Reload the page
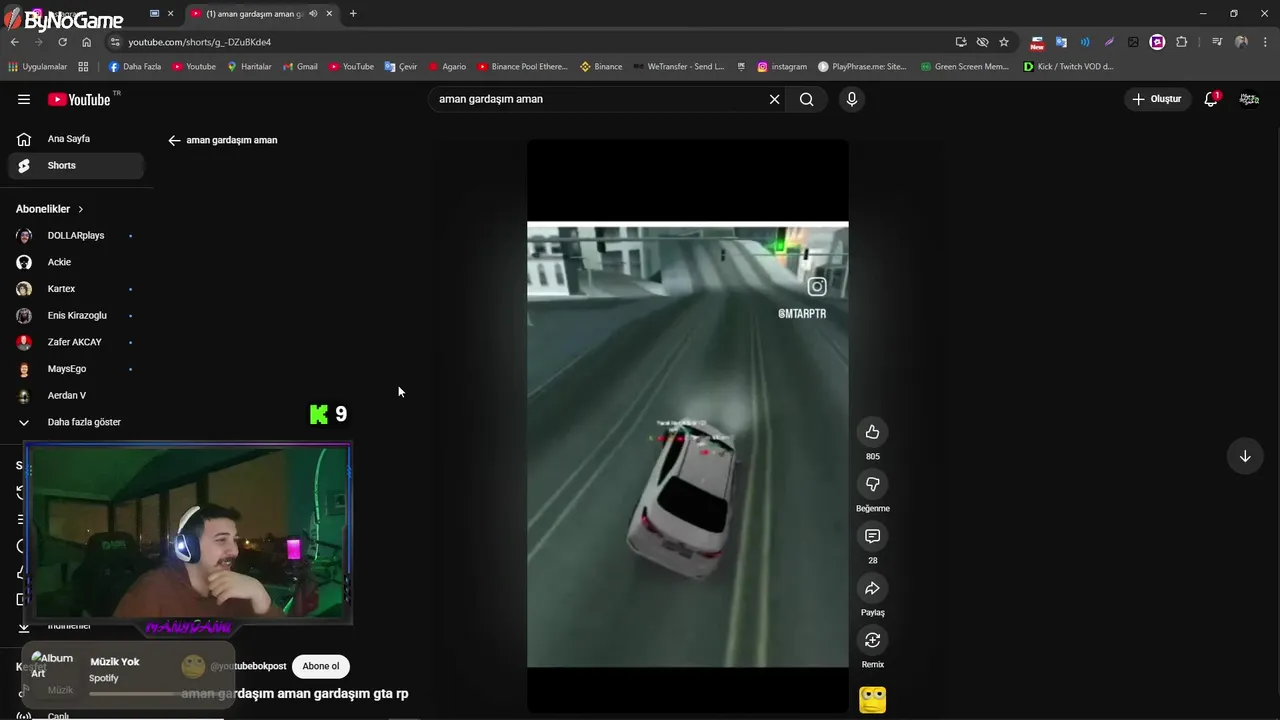 click(62, 42)
